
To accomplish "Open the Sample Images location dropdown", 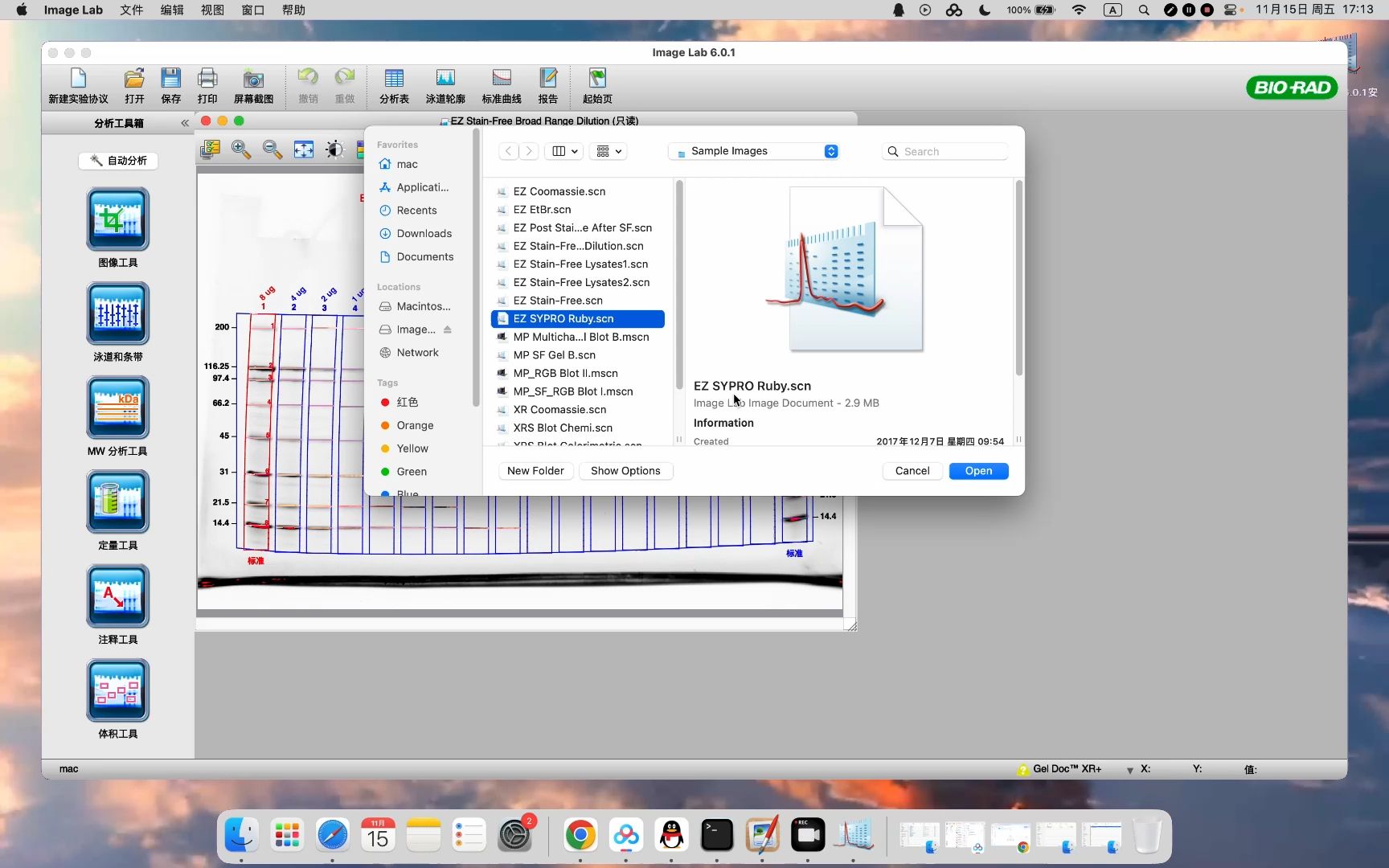I will coord(752,151).
